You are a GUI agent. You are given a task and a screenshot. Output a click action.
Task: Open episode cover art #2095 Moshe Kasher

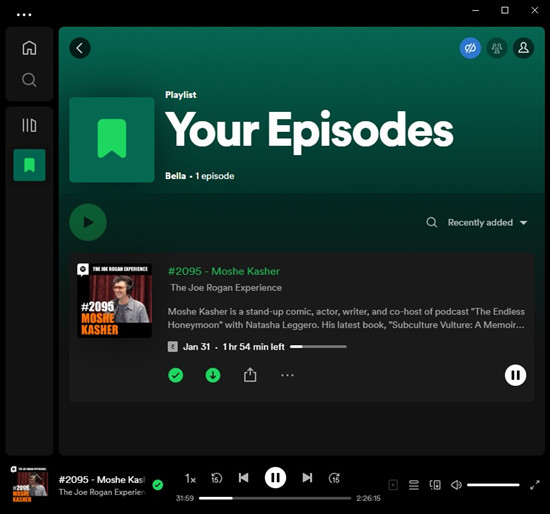click(x=114, y=301)
